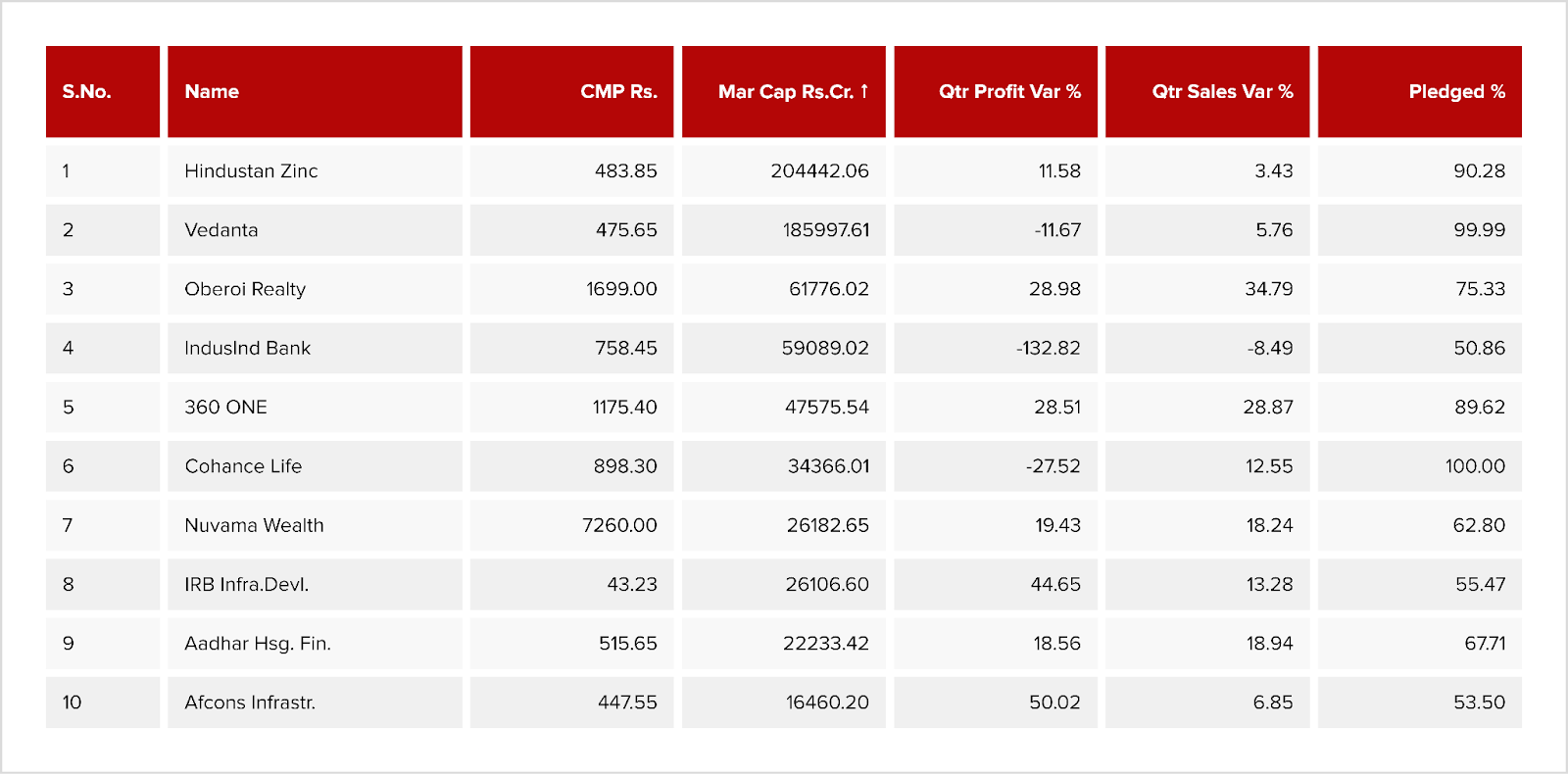This screenshot has width=1568, height=774.
Task: Open the Cohance Life row name
Action: click(x=243, y=466)
